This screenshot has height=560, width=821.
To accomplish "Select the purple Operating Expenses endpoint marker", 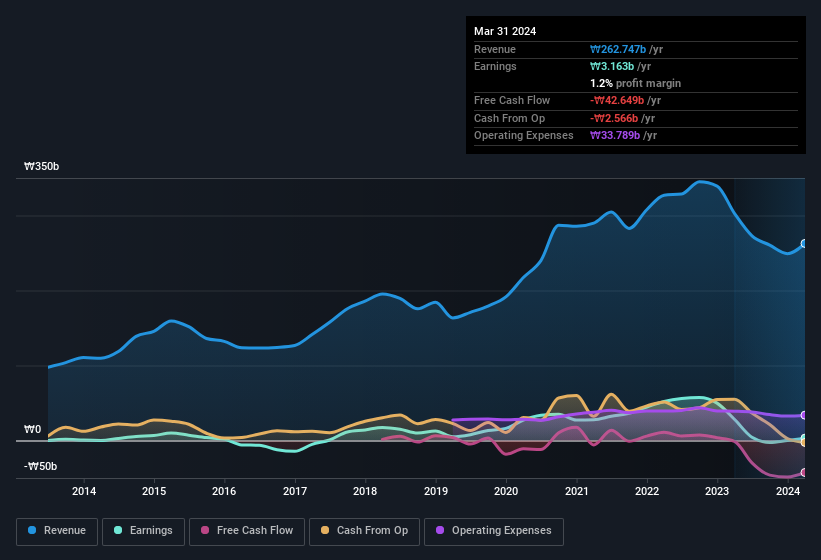I will pyautogui.click(x=803, y=415).
